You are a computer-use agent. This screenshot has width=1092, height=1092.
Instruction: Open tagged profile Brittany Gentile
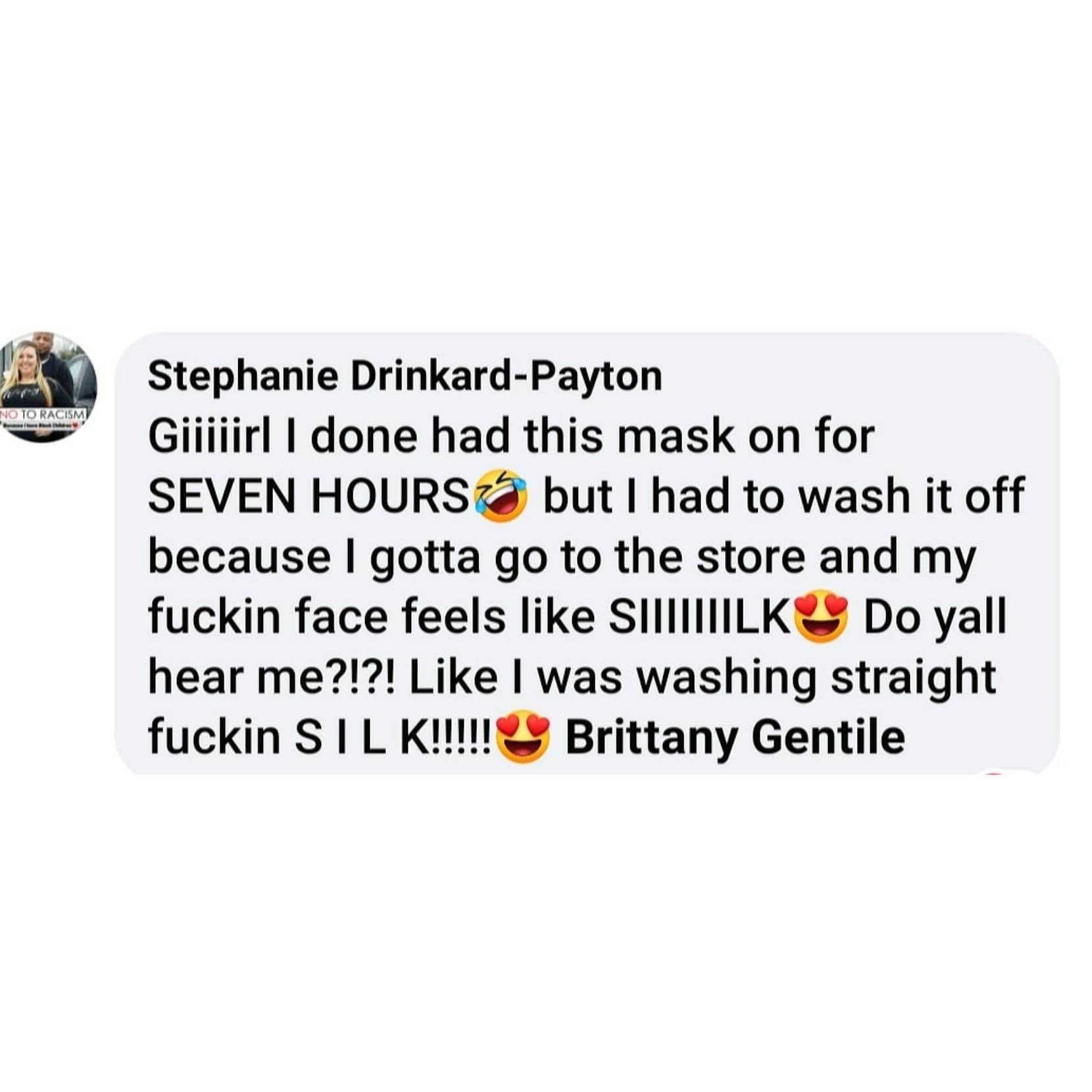735,737
